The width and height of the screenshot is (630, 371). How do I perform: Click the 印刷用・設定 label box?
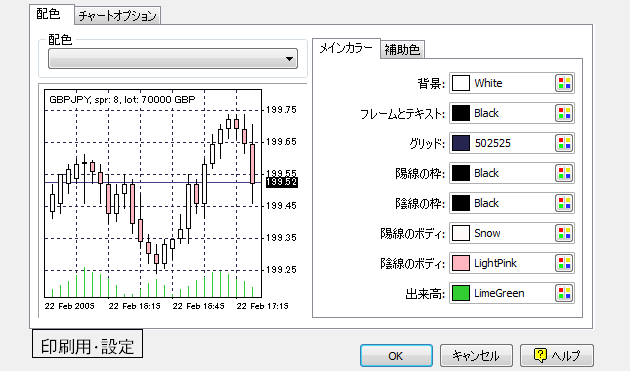tap(87, 344)
